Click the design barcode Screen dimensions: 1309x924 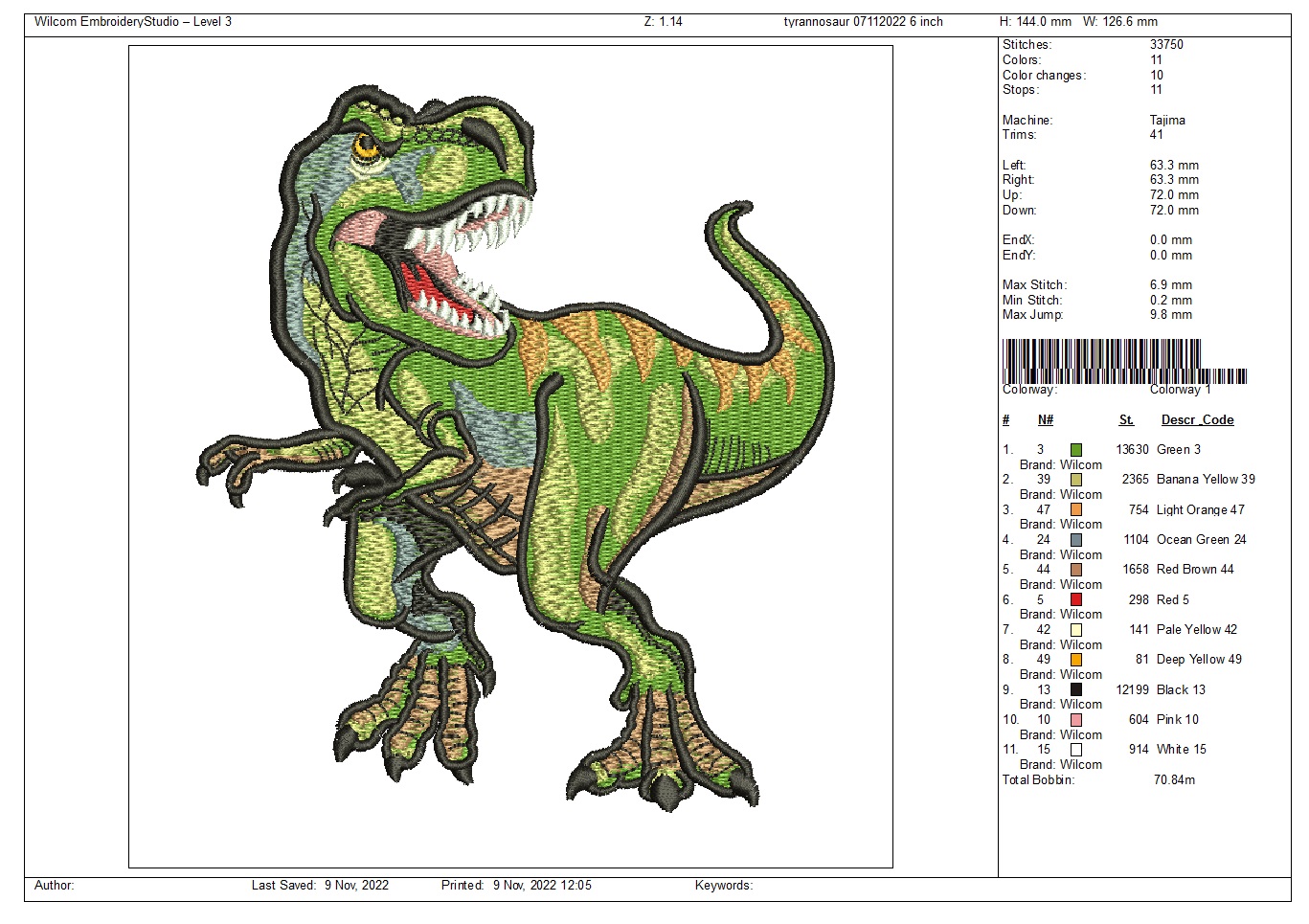[1124, 361]
